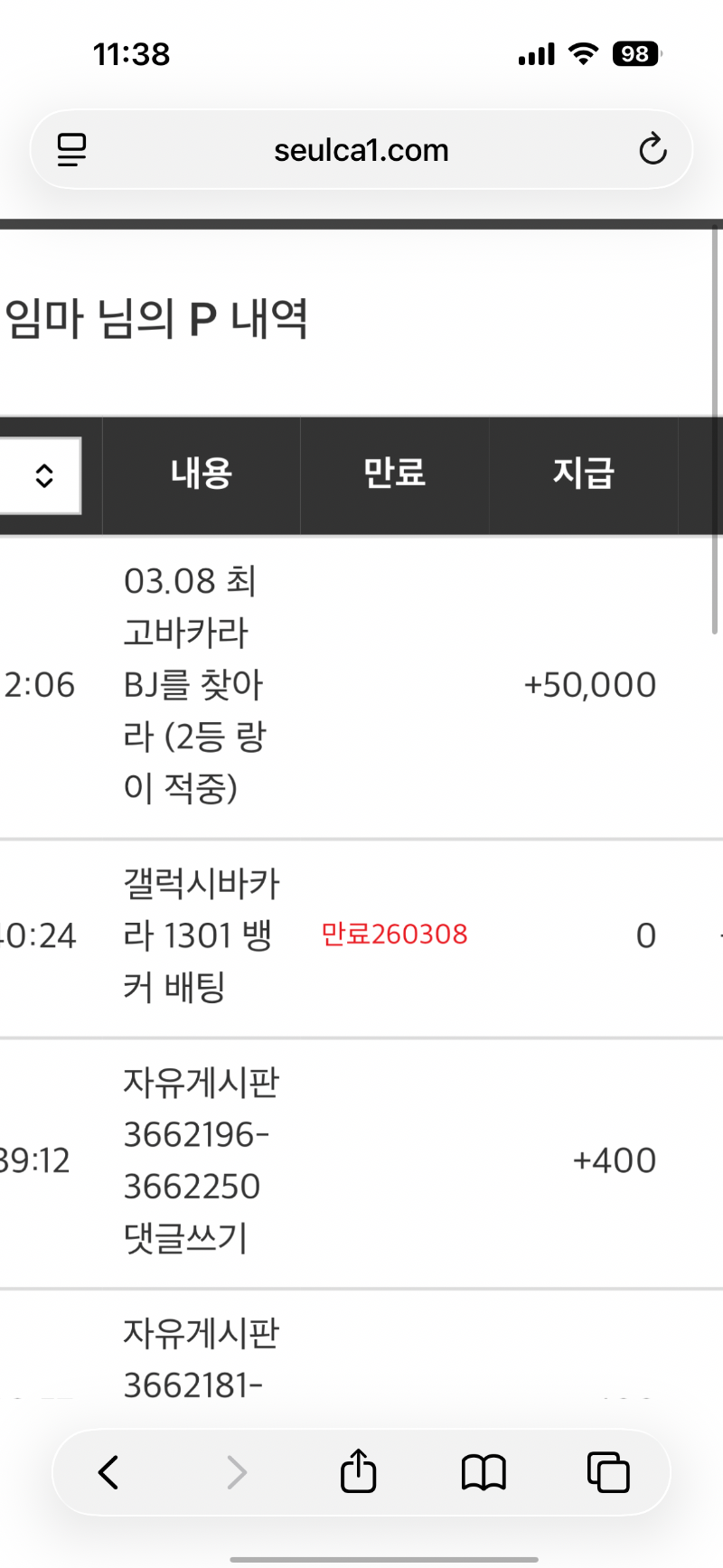Tap the seulca1.com address bar

click(x=361, y=150)
